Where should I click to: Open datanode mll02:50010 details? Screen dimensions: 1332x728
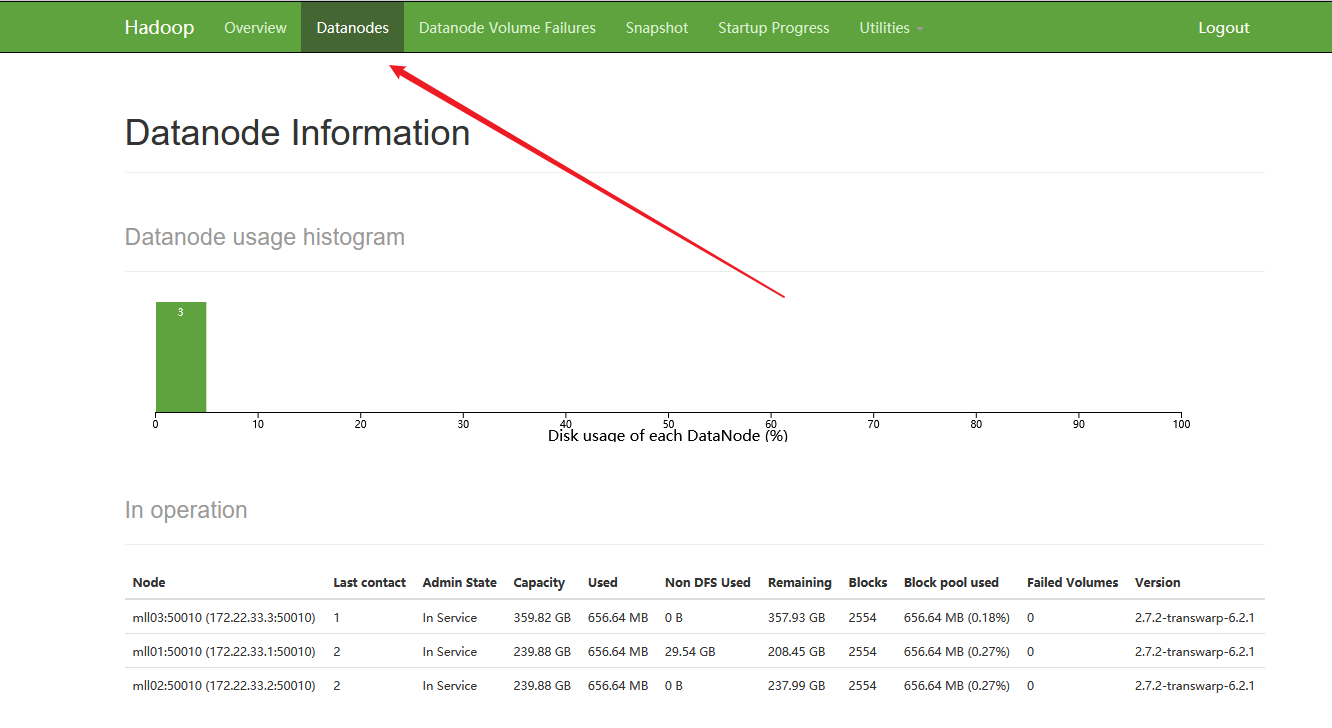tap(222, 685)
